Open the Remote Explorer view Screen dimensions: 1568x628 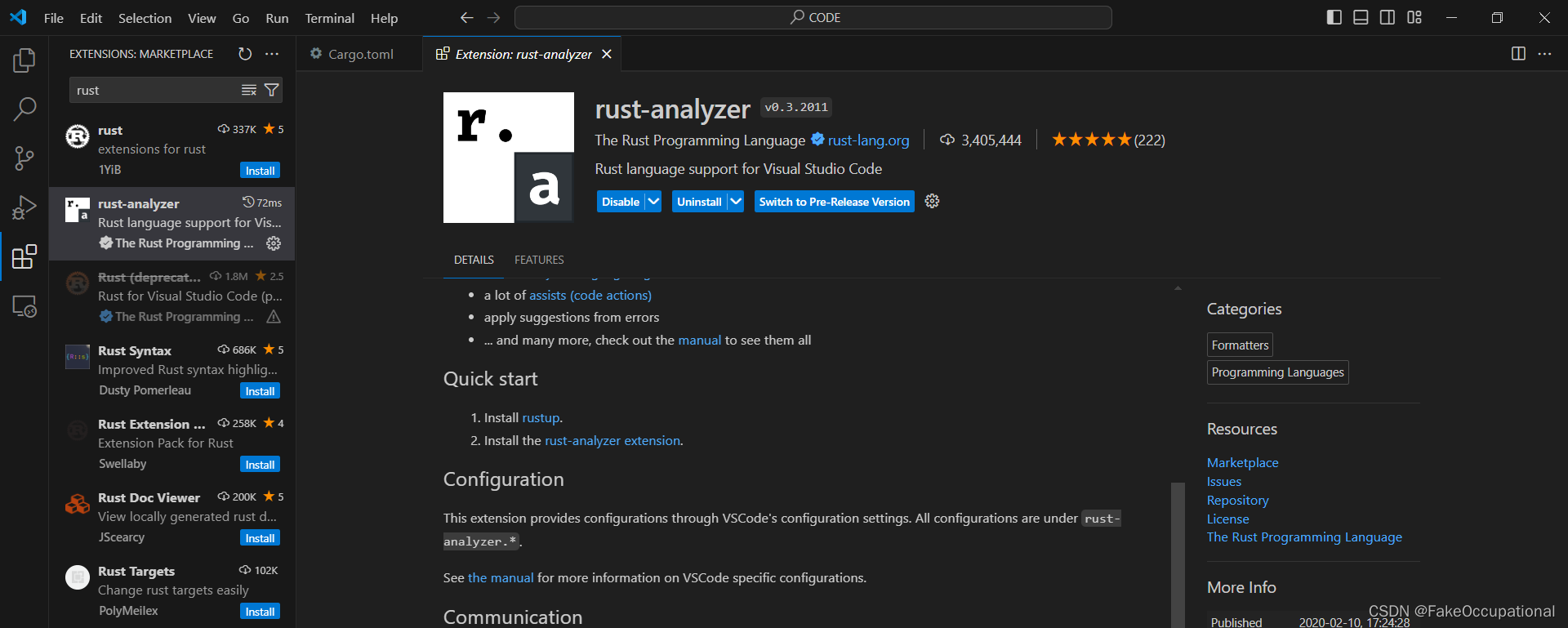tap(24, 306)
